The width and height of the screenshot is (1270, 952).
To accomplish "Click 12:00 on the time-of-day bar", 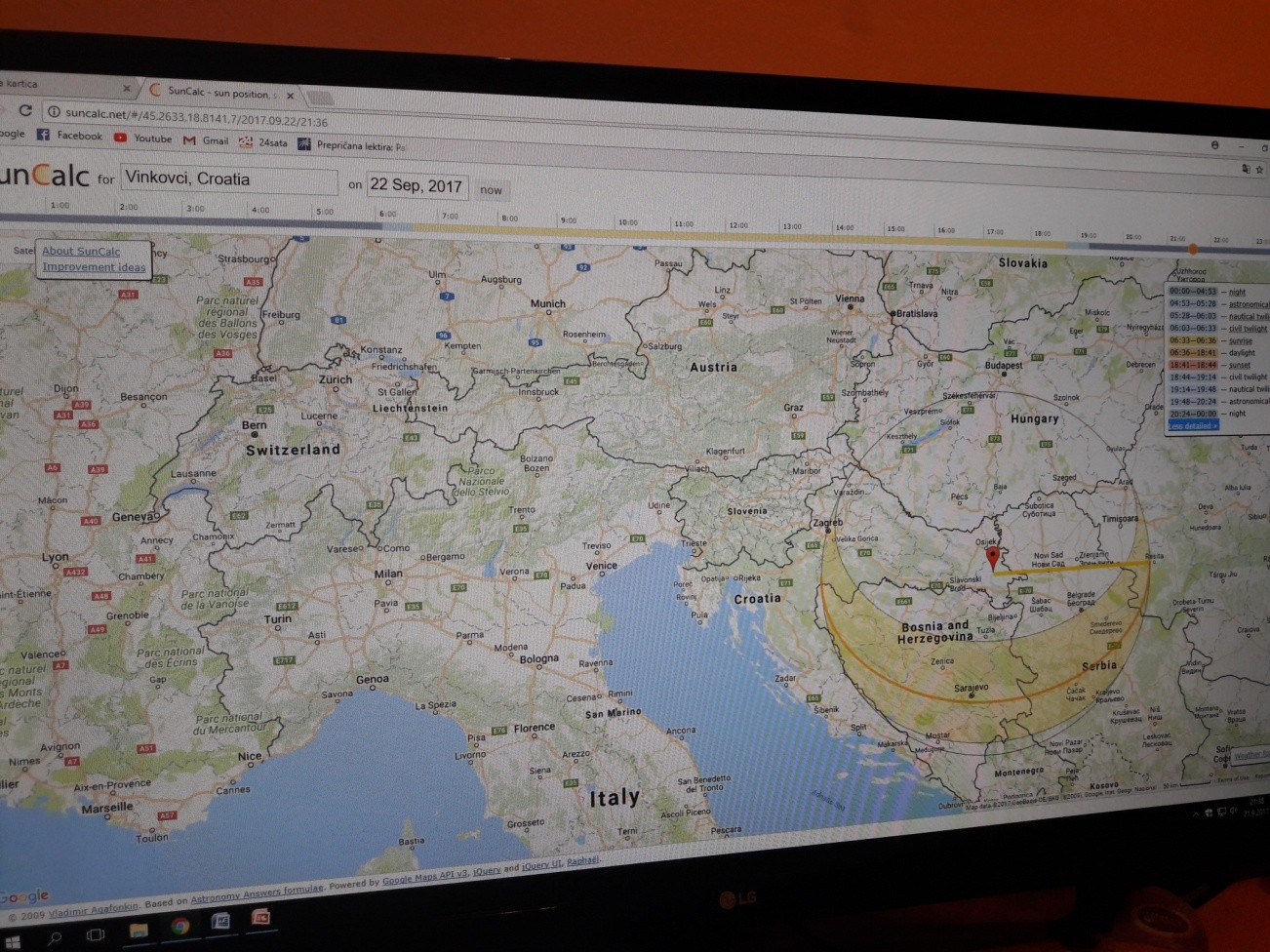I will (x=738, y=225).
